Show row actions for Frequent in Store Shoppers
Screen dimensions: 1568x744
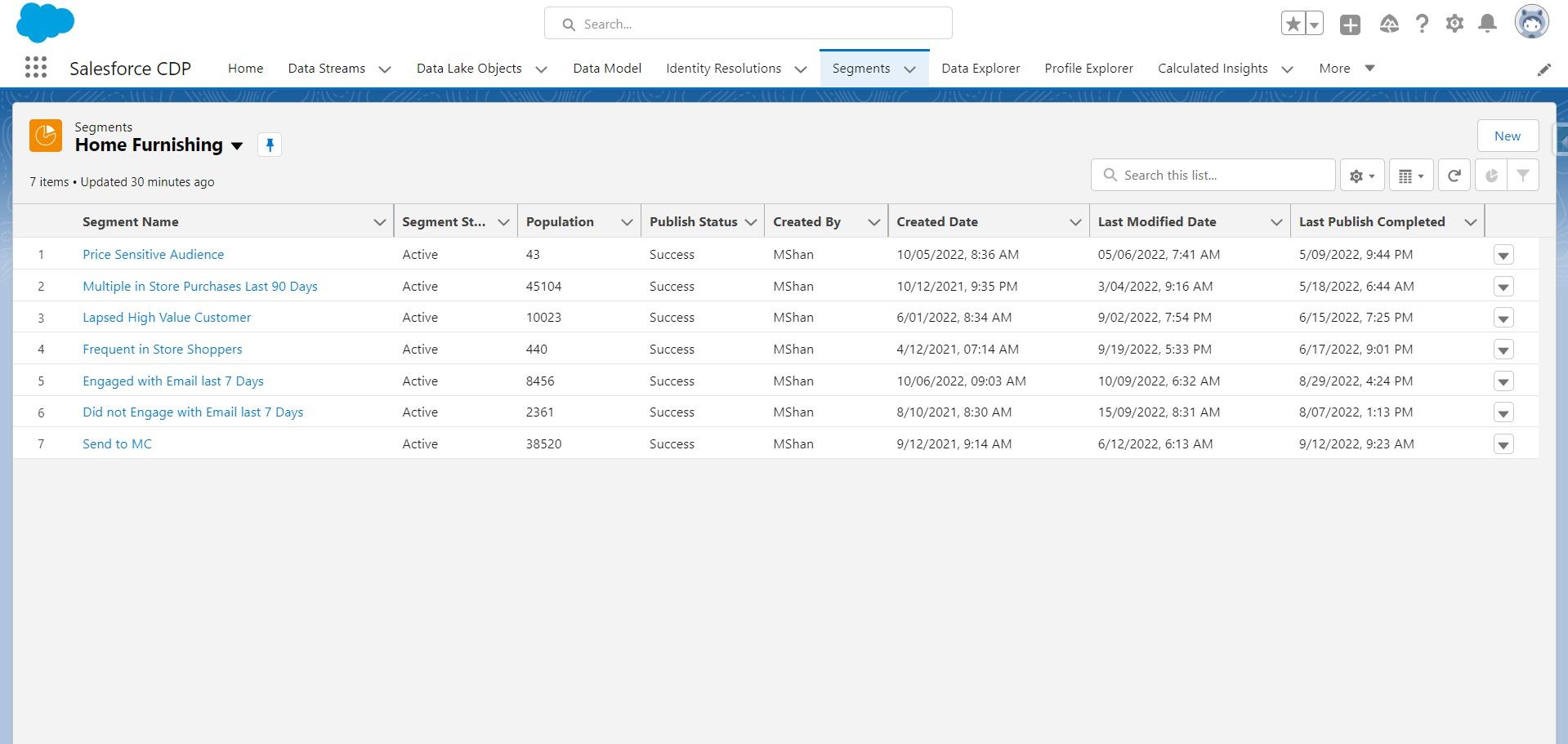tap(1503, 350)
